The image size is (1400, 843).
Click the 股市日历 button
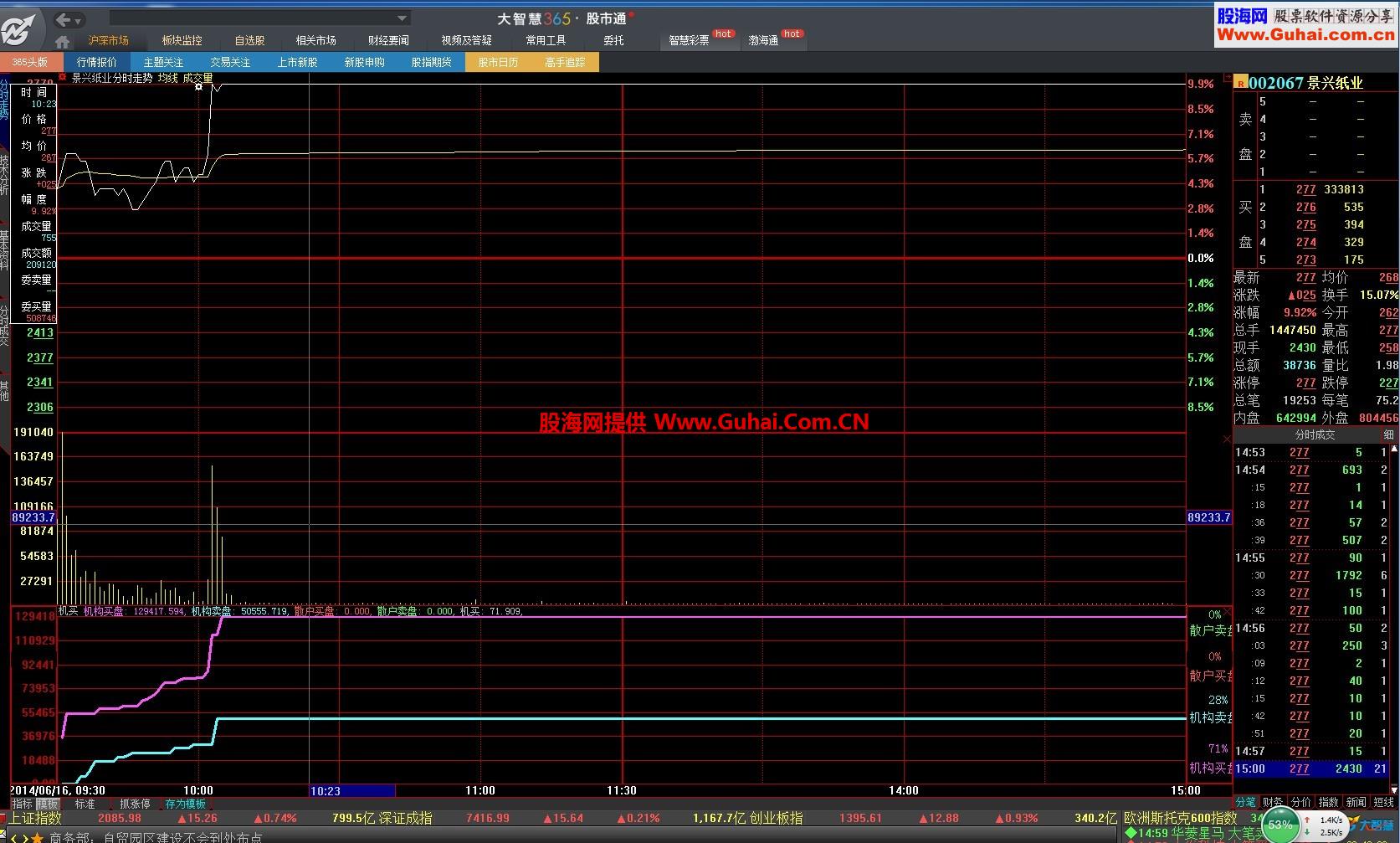tap(498, 62)
